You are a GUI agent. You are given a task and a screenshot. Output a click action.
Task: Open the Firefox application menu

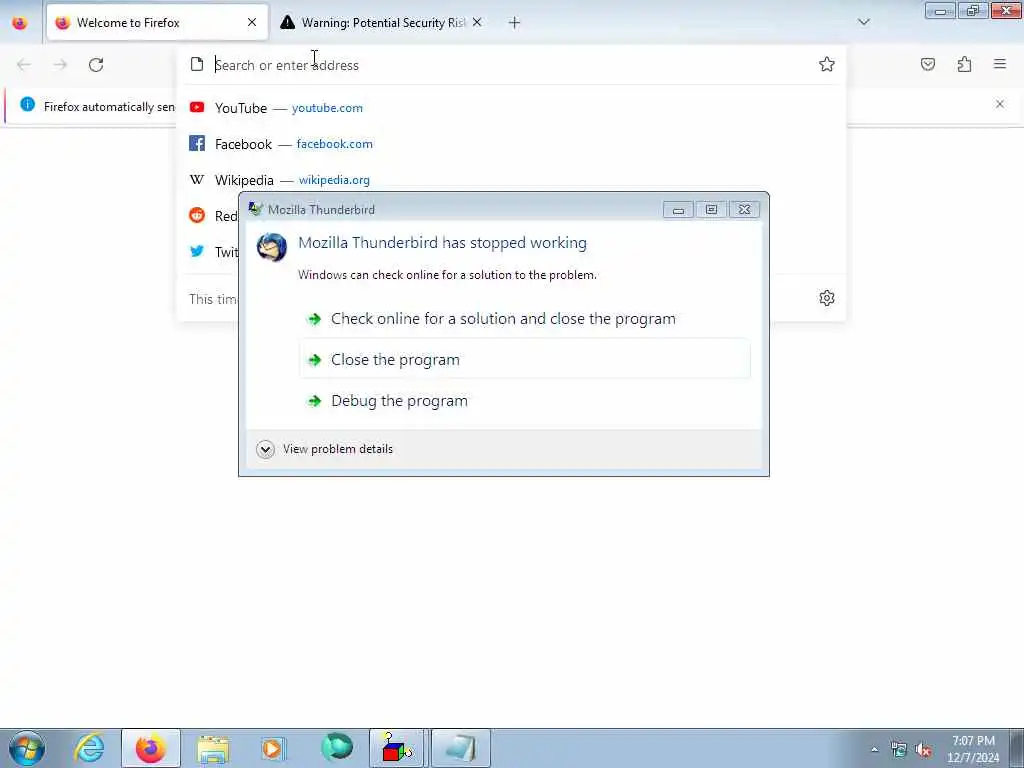pos(1000,64)
